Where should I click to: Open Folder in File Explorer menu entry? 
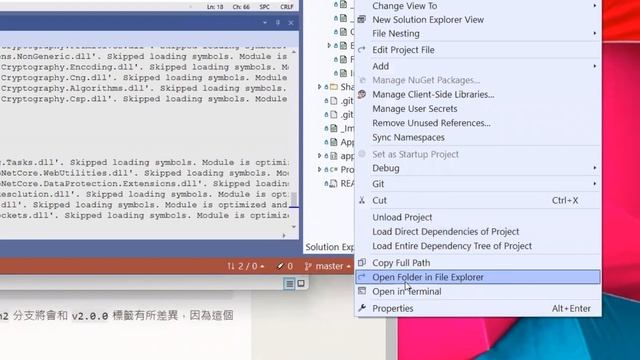click(478, 277)
